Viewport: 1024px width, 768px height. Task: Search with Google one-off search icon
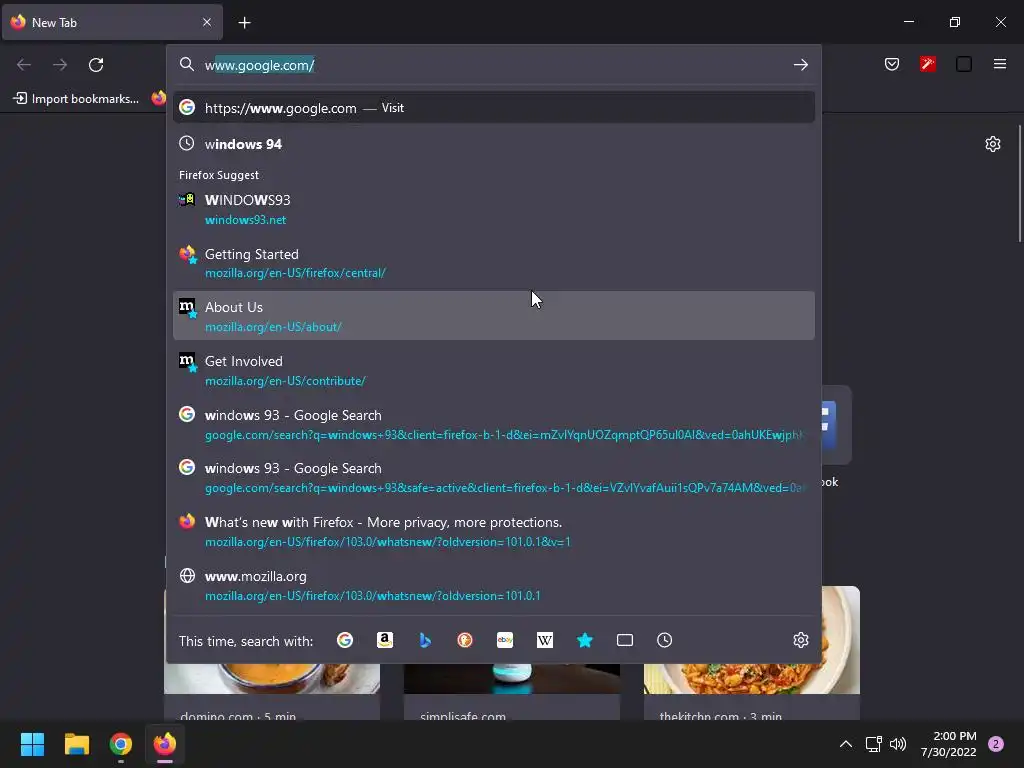click(x=345, y=641)
